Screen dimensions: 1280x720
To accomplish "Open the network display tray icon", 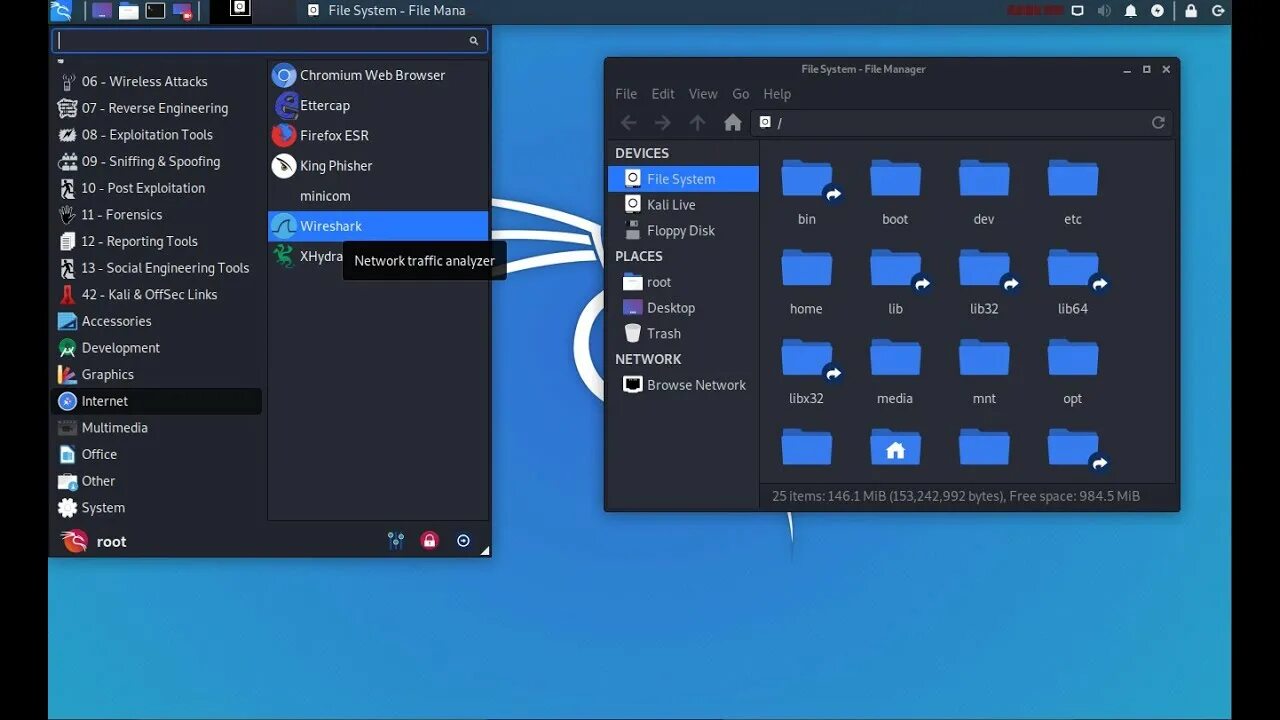I will [1077, 11].
